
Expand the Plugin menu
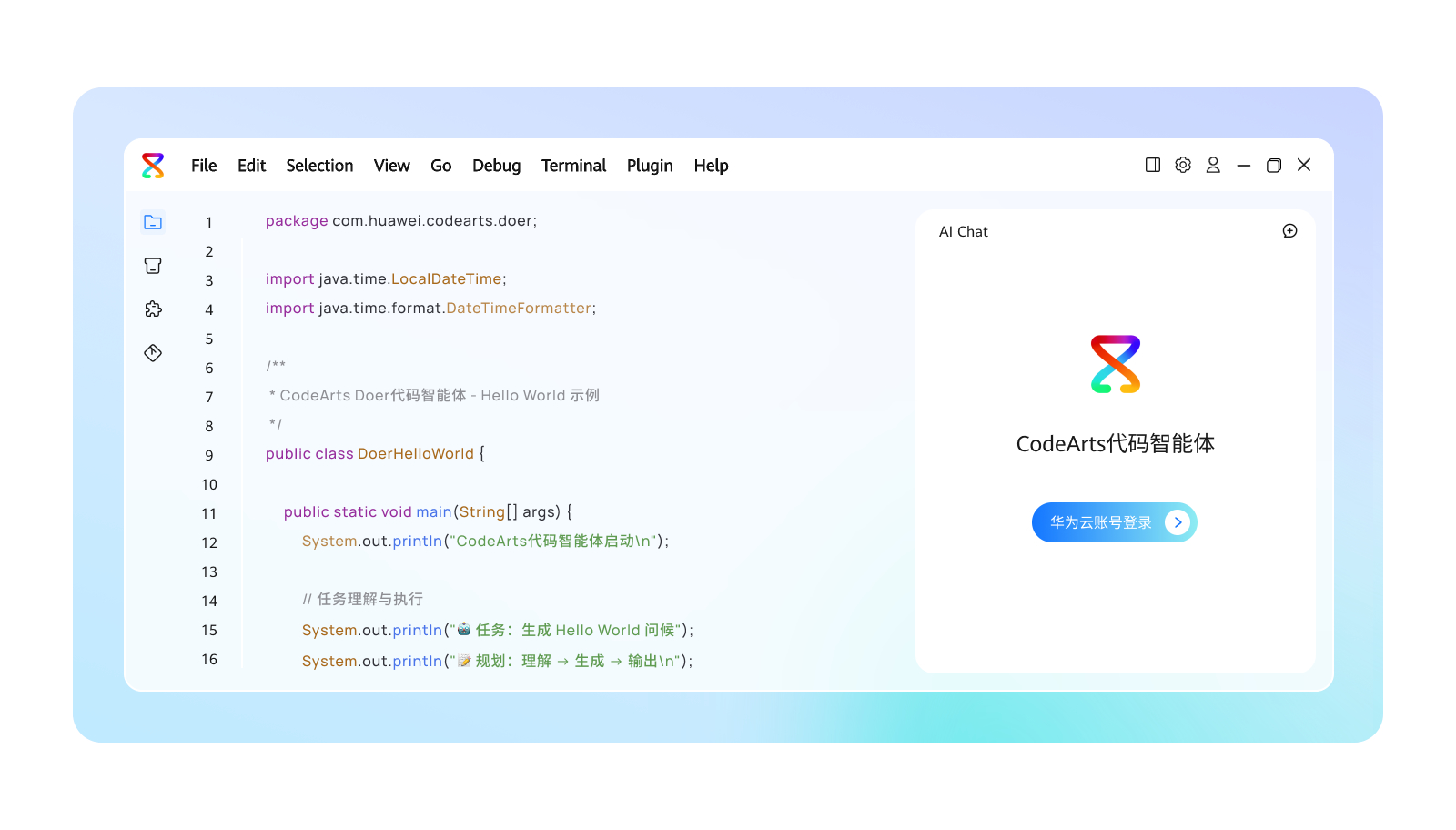[650, 166]
